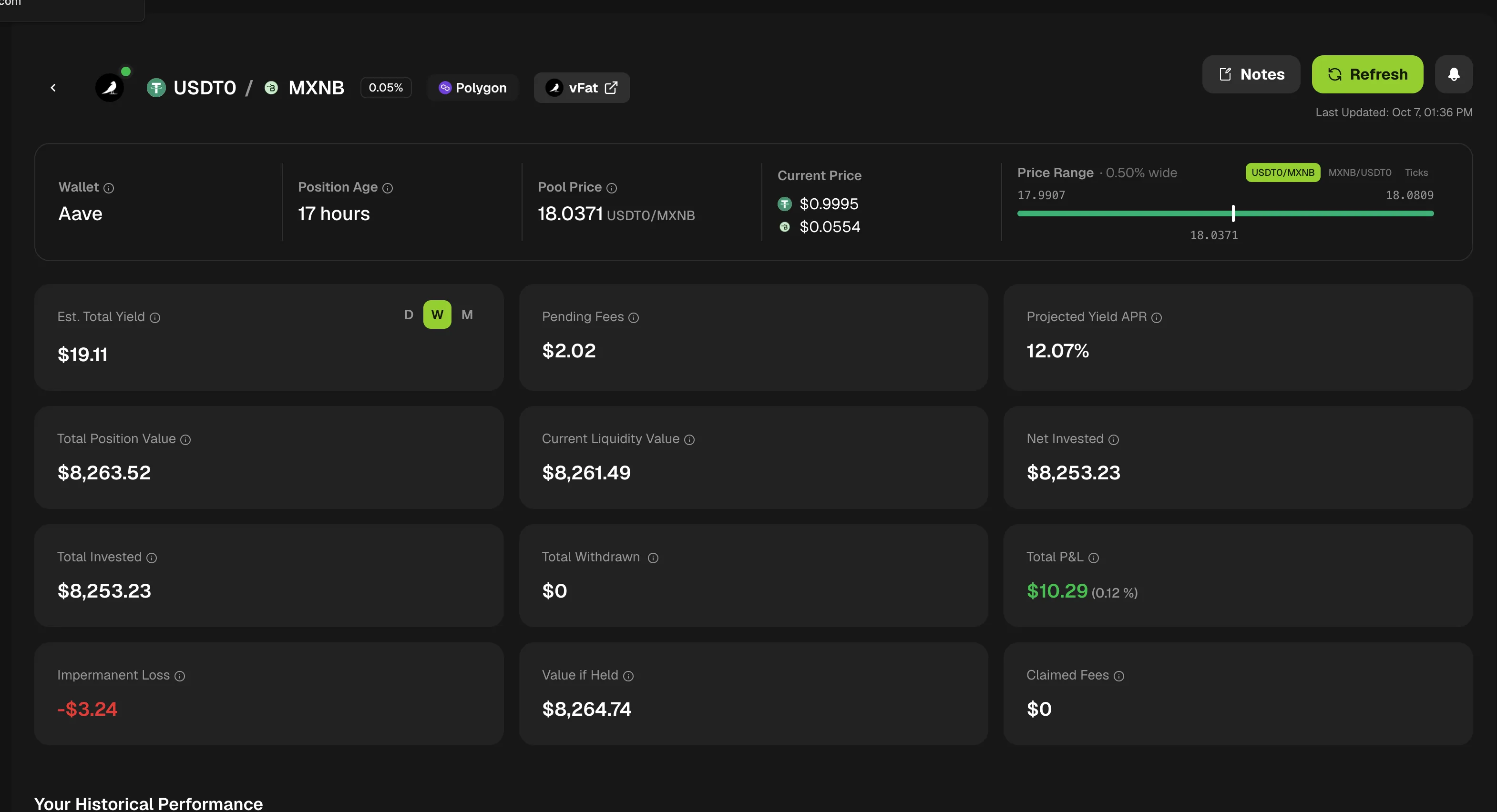Select the W weekly yield toggle

[x=437, y=315]
